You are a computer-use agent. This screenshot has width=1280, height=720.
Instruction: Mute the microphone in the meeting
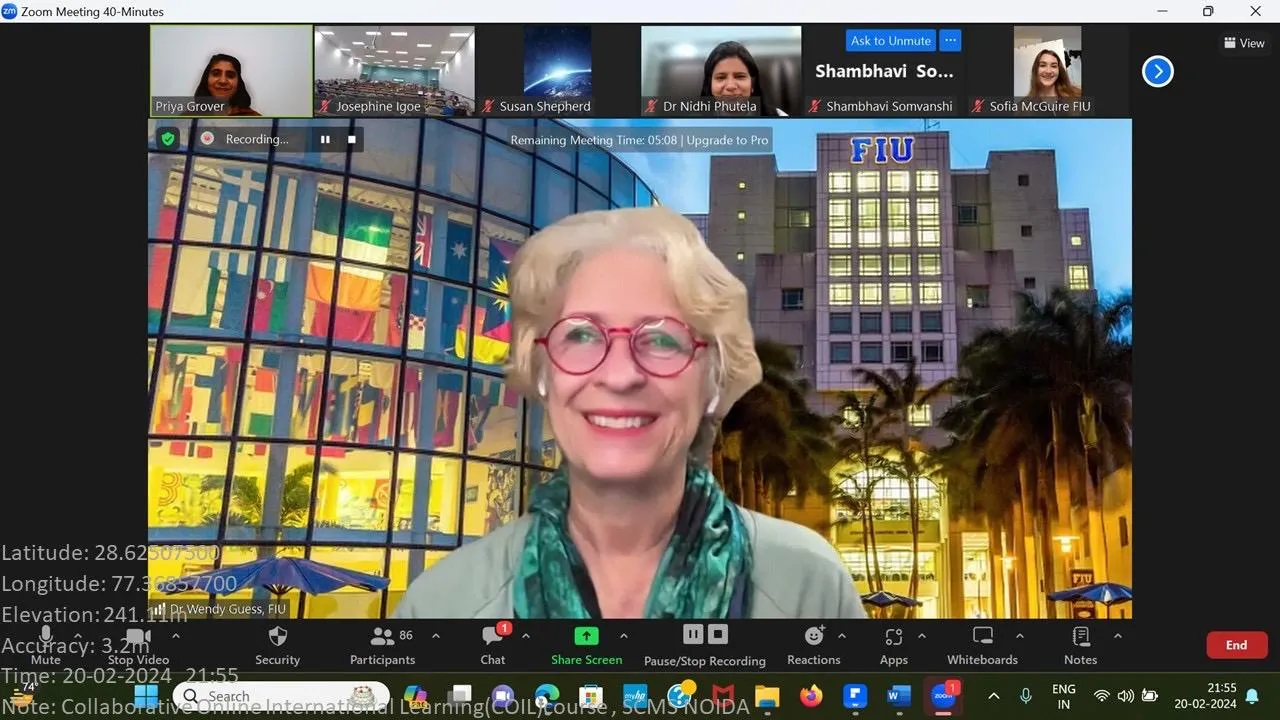point(45,645)
